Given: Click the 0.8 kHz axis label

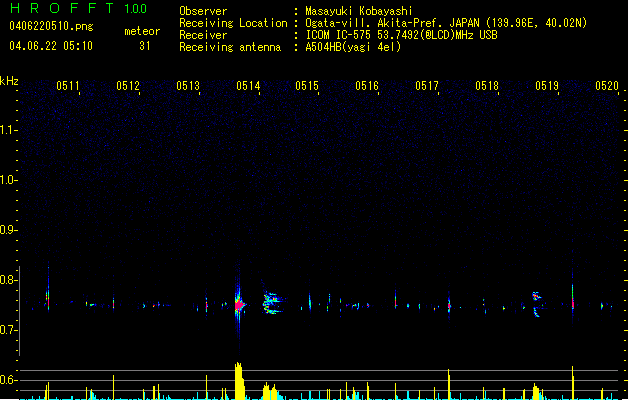Looking at the screenshot, I should [x=8, y=280].
